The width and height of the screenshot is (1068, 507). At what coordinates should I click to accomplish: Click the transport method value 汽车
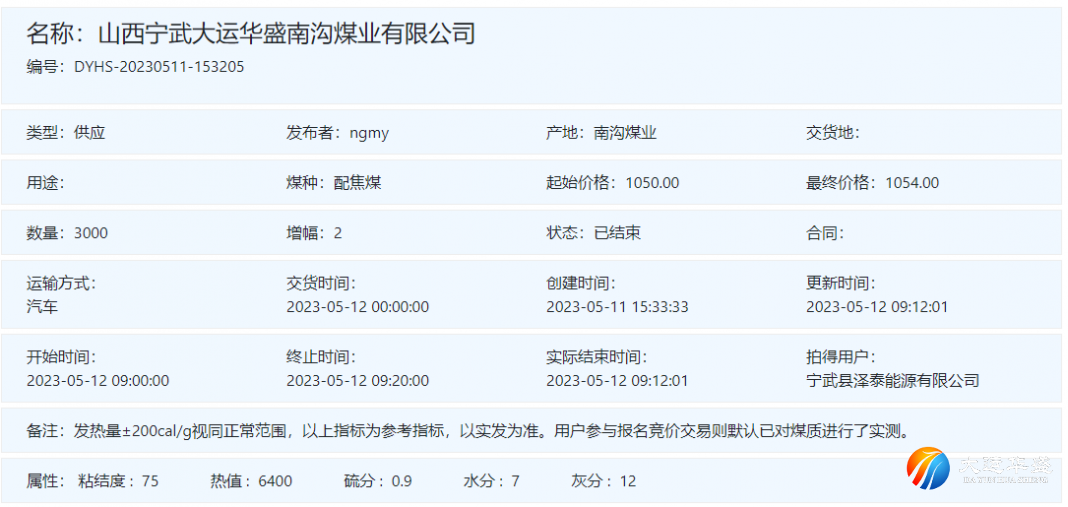[x=42, y=306]
